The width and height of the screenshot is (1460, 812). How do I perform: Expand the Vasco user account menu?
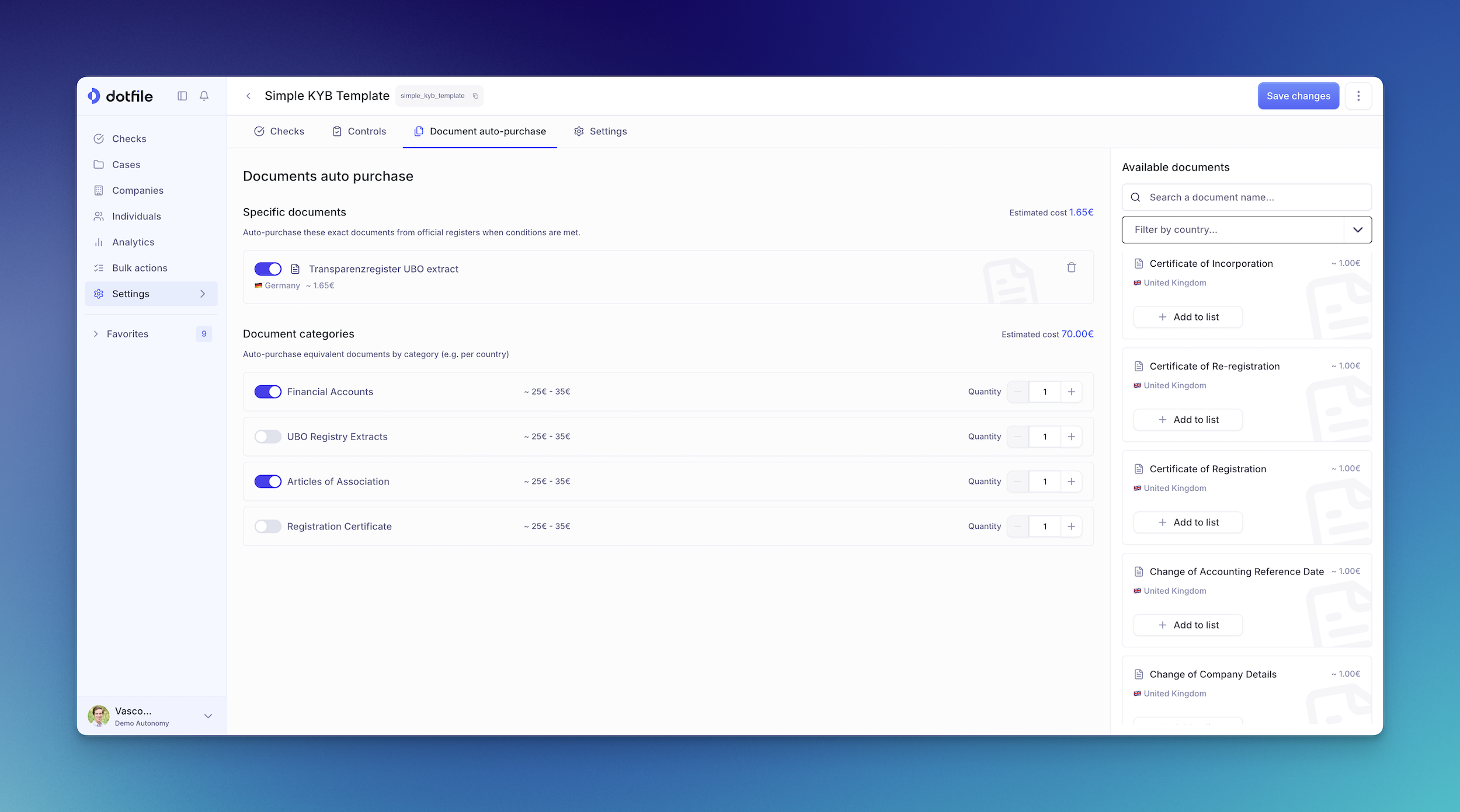coord(208,716)
